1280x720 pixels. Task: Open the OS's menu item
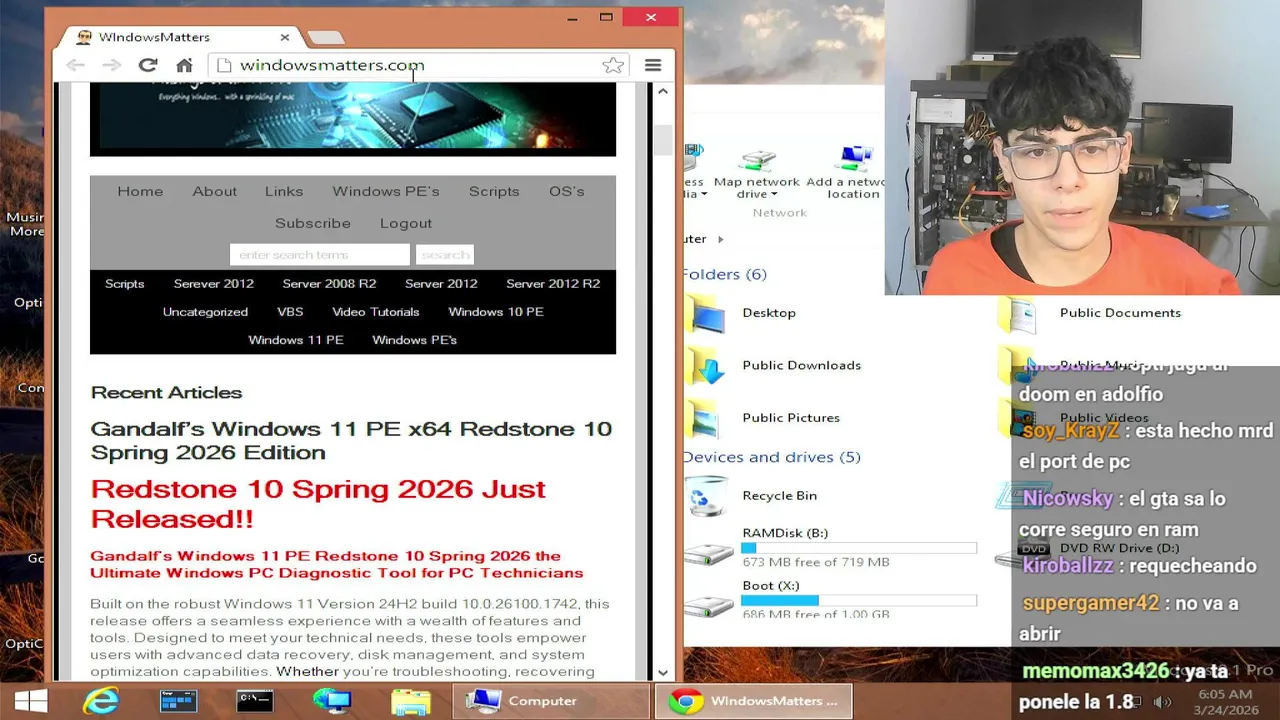tap(566, 191)
